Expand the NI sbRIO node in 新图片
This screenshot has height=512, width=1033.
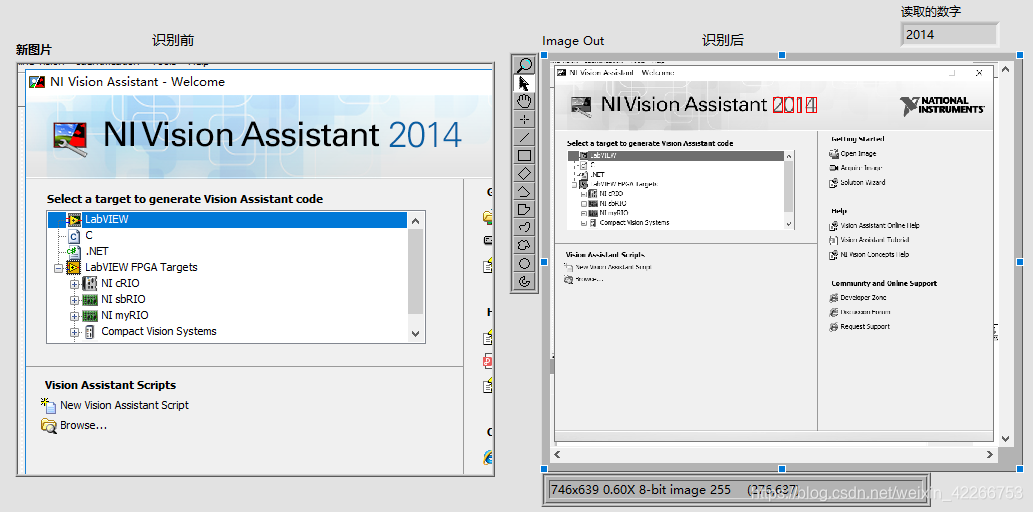coord(74,300)
